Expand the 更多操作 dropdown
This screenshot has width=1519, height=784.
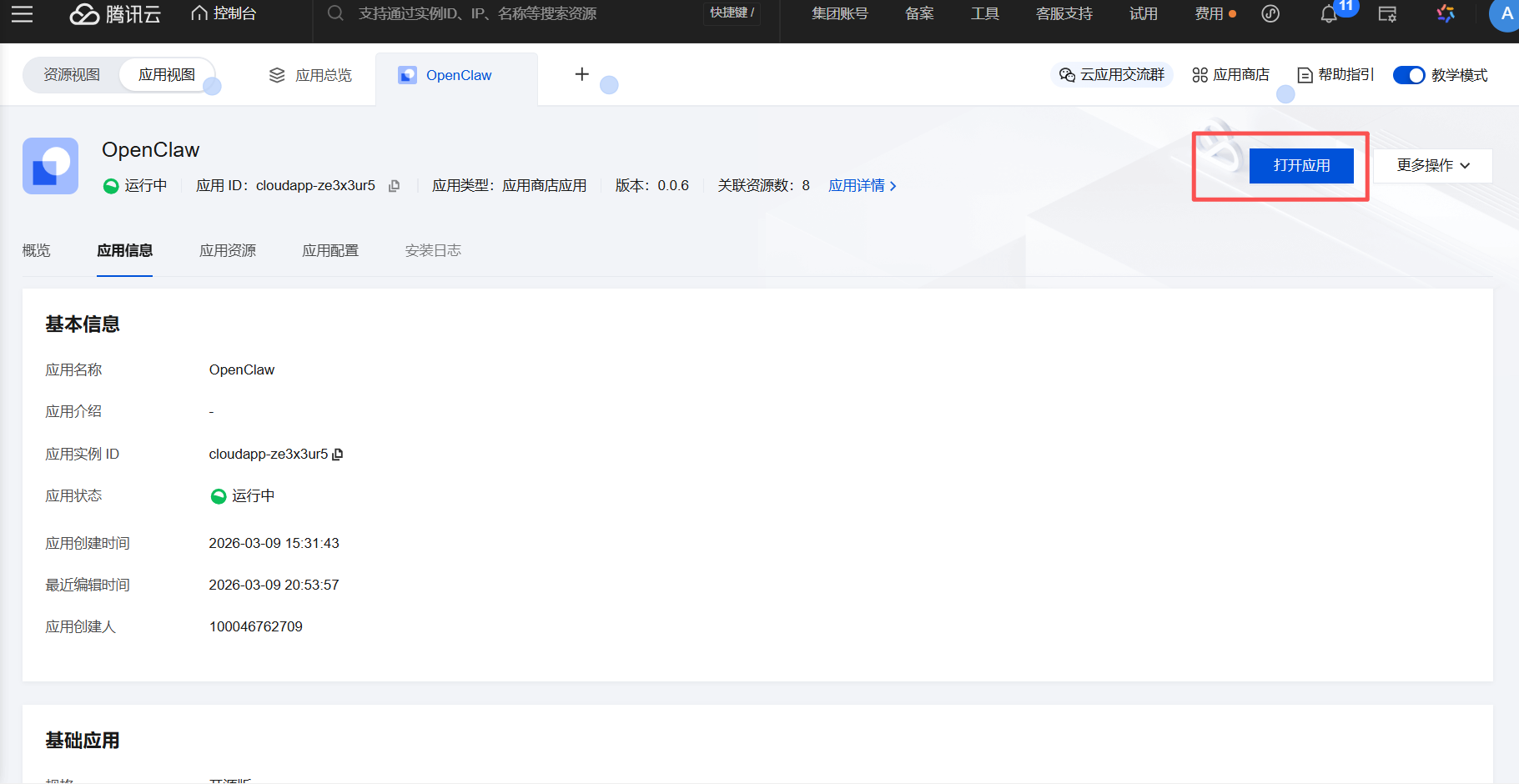point(1433,165)
